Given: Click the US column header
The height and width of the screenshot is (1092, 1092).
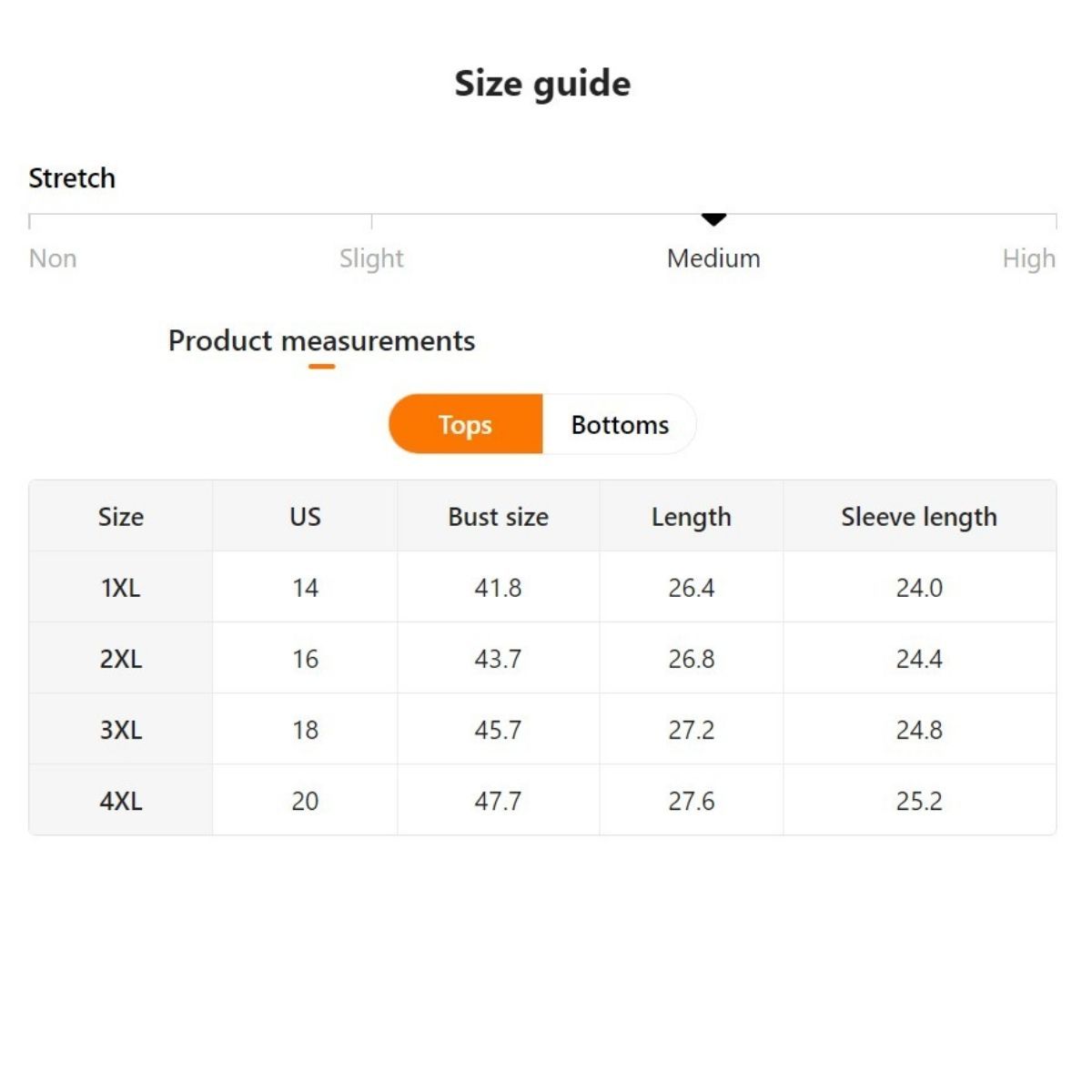Looking at the screenshot, I should tap(305, 517).
